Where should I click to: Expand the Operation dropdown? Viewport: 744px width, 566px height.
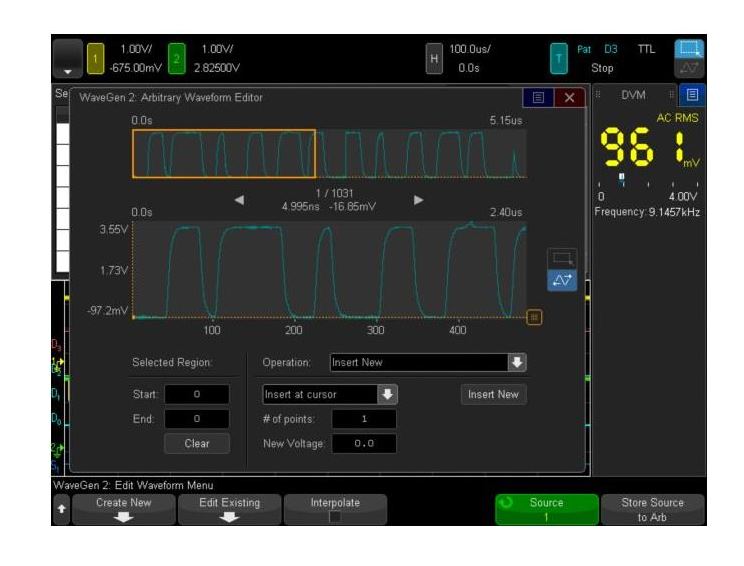coord(517,362)
